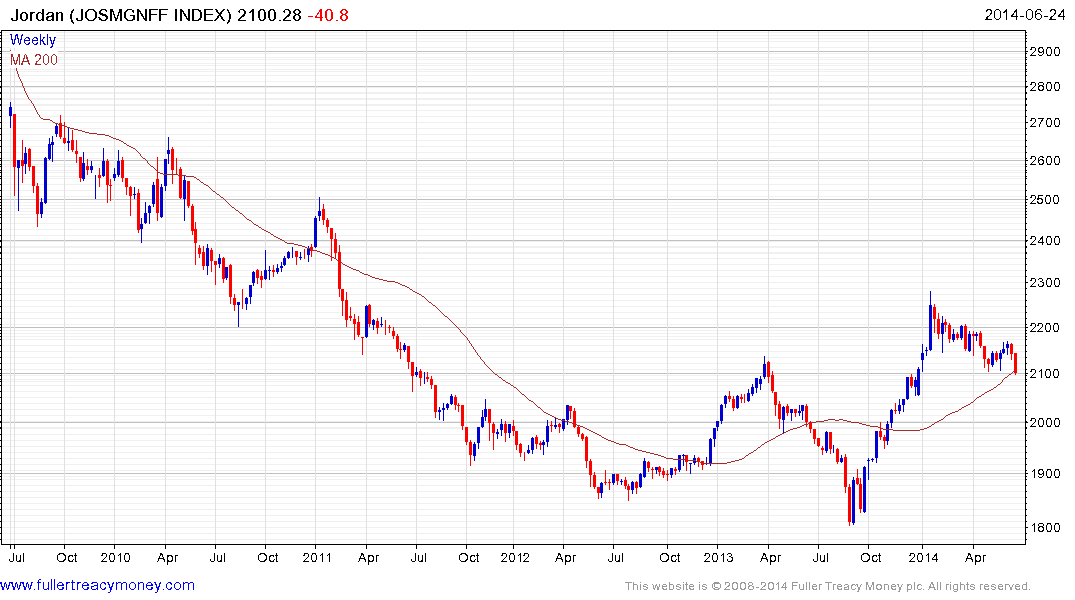Click the 'MA 200' legend label
The image size is (1075, 600).
click(34, 60)
